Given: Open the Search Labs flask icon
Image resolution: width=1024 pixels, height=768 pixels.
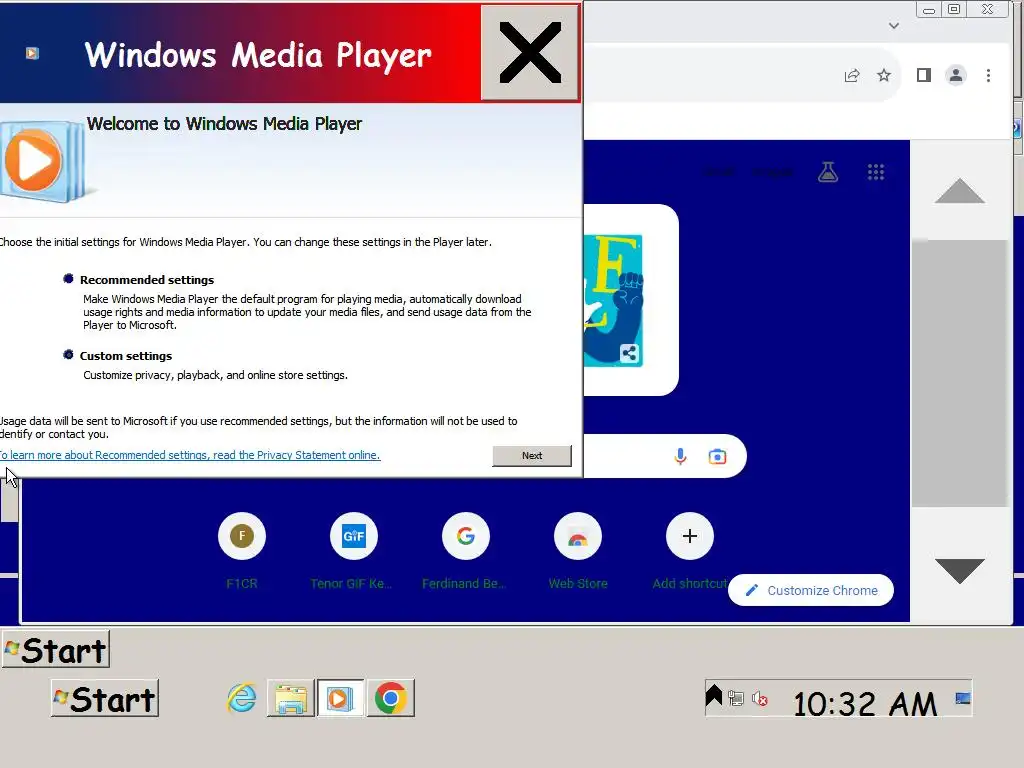Looking at the screenshot, I should [828, 172].
